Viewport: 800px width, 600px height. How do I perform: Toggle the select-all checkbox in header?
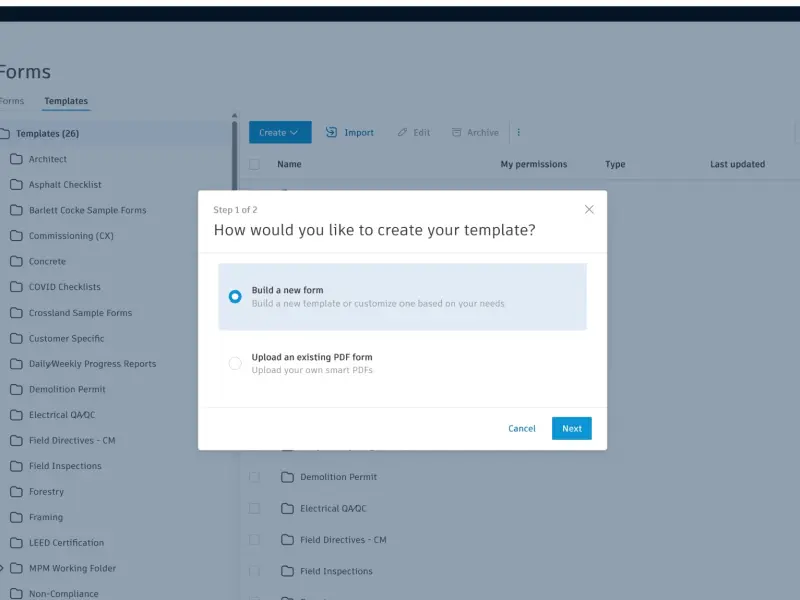click(254, 164)
